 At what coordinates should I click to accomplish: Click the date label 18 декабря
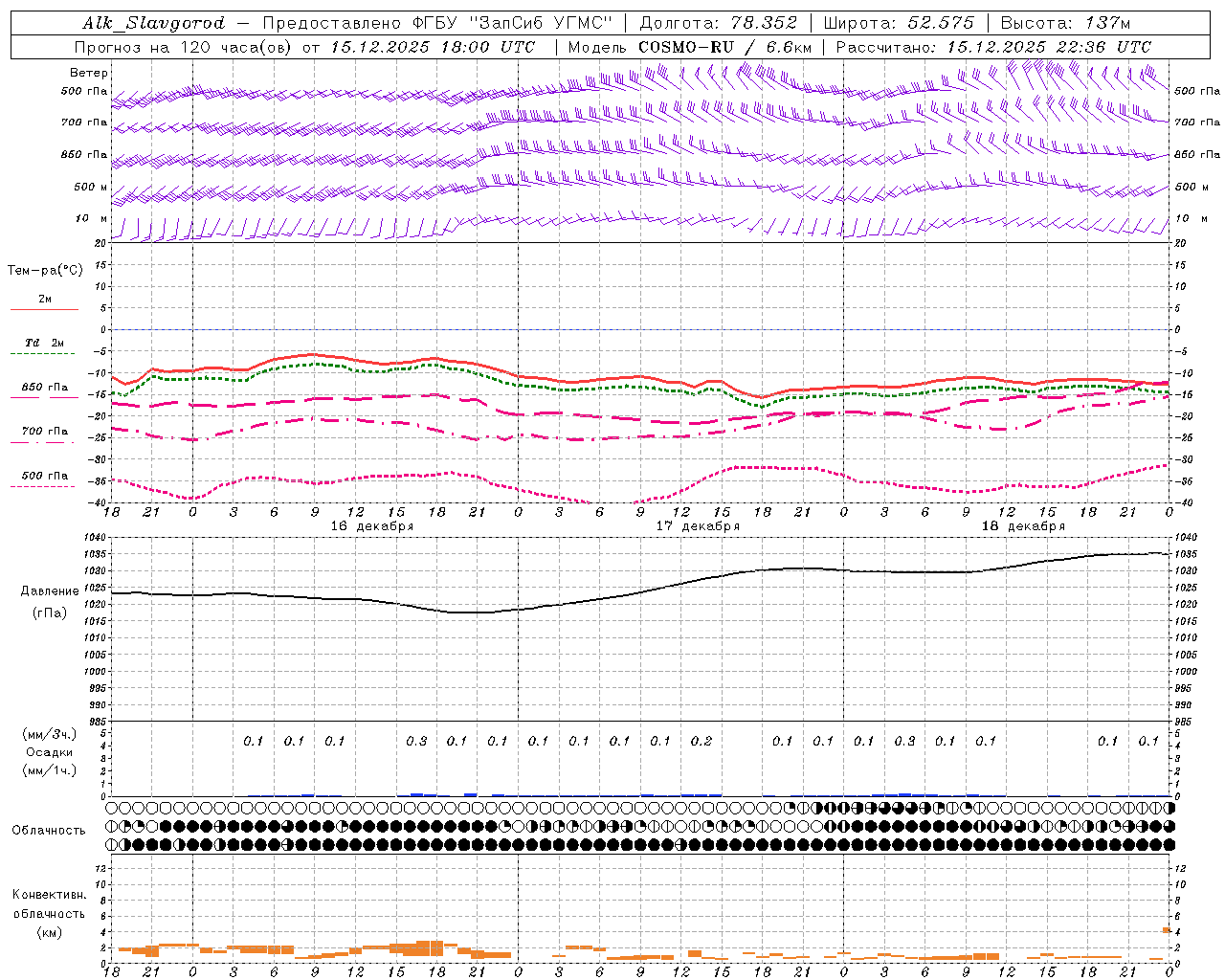(x=1023, y=526)
